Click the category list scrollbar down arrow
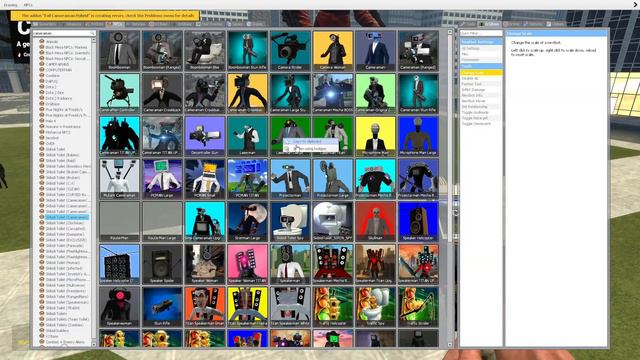 pyautogui.click(x=94, y=344)
